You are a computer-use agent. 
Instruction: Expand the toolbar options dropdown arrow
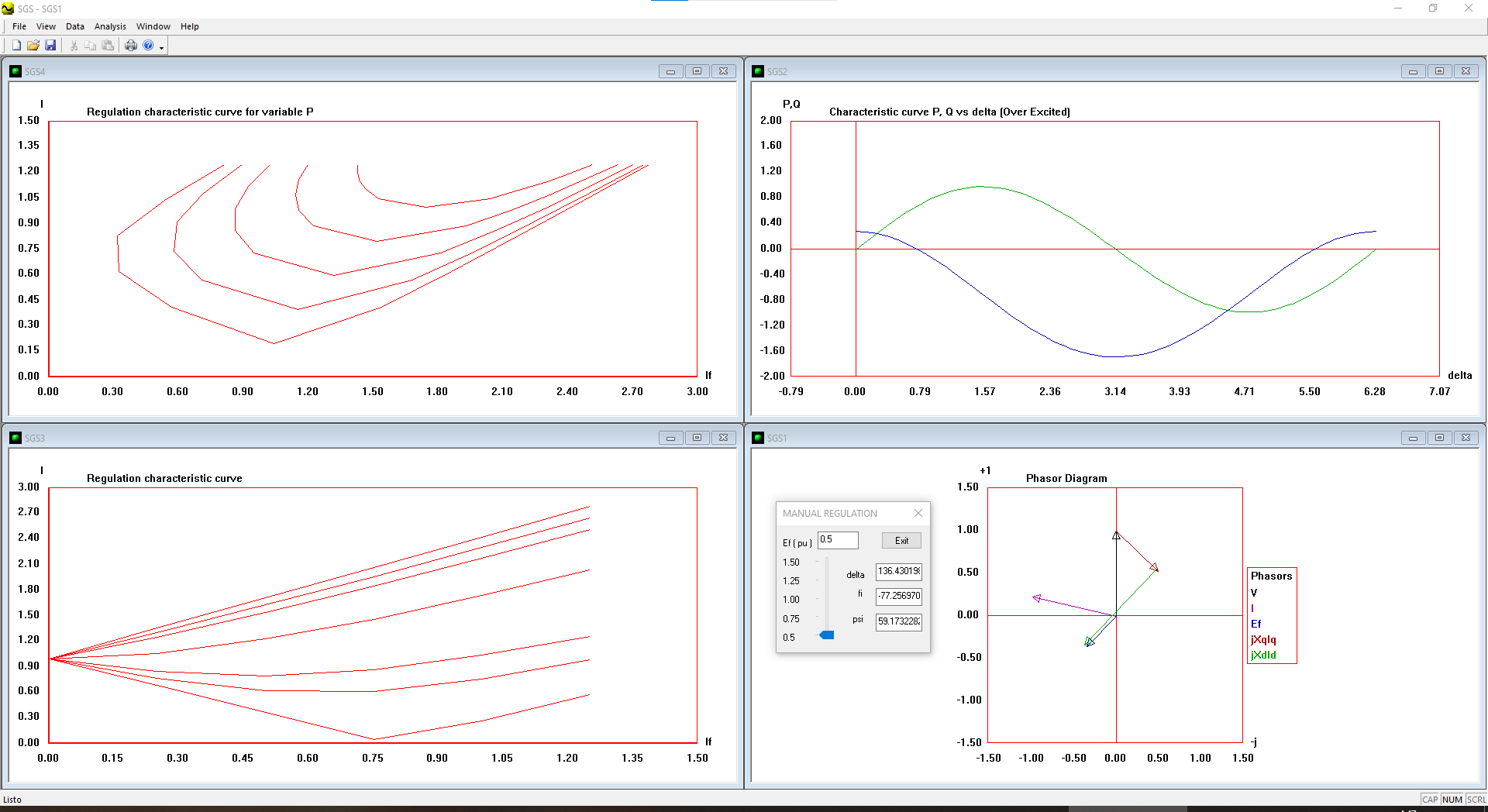click(x=162, y=47)
